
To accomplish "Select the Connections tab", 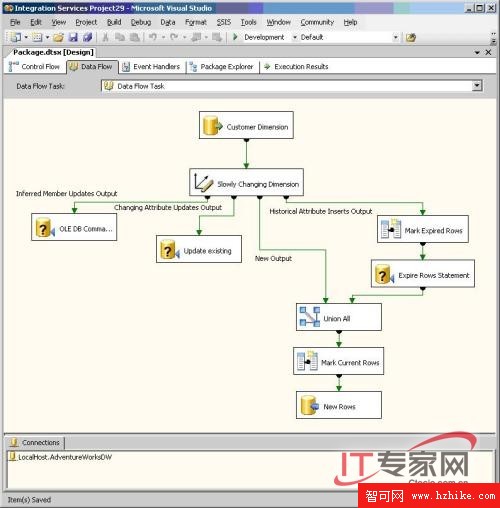I will point(35,443).
